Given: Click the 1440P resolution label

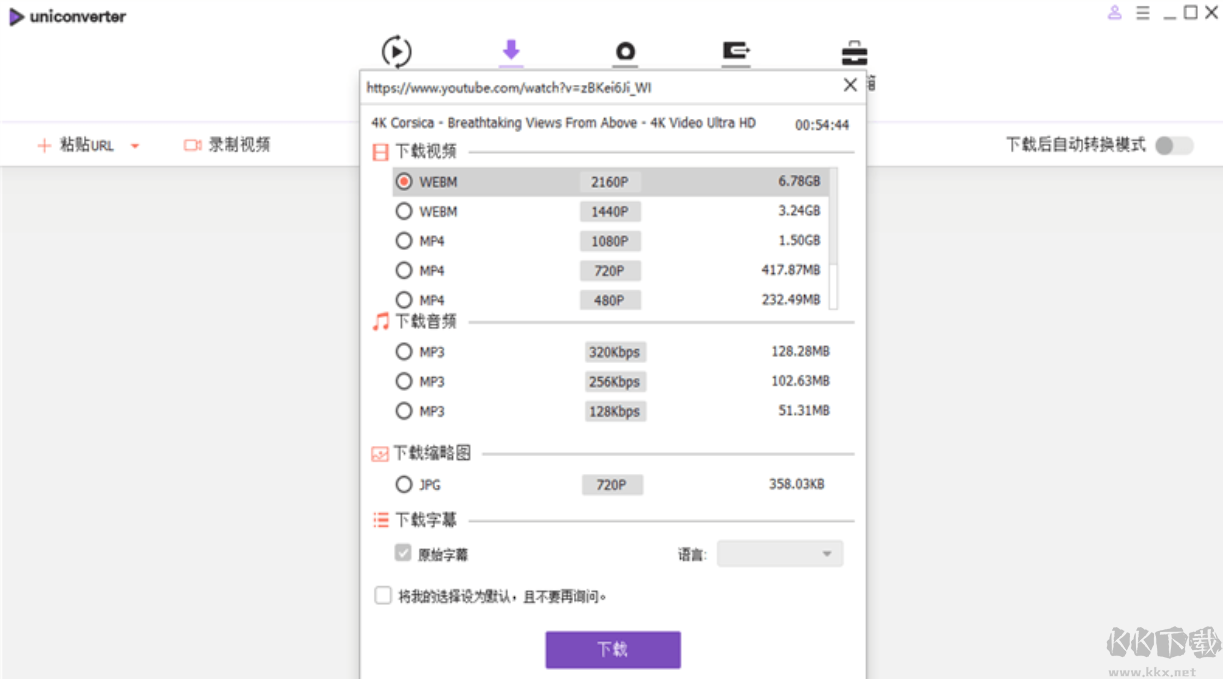Looking at the screenshot, I should (610, 212).
